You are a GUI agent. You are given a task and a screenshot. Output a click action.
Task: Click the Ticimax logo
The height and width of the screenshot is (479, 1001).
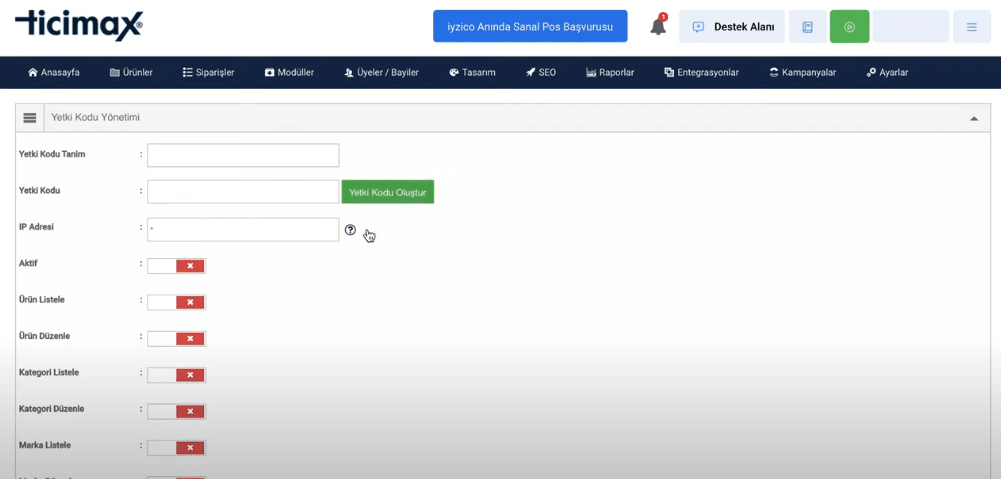pyautogui.click(x=79, y=26)
